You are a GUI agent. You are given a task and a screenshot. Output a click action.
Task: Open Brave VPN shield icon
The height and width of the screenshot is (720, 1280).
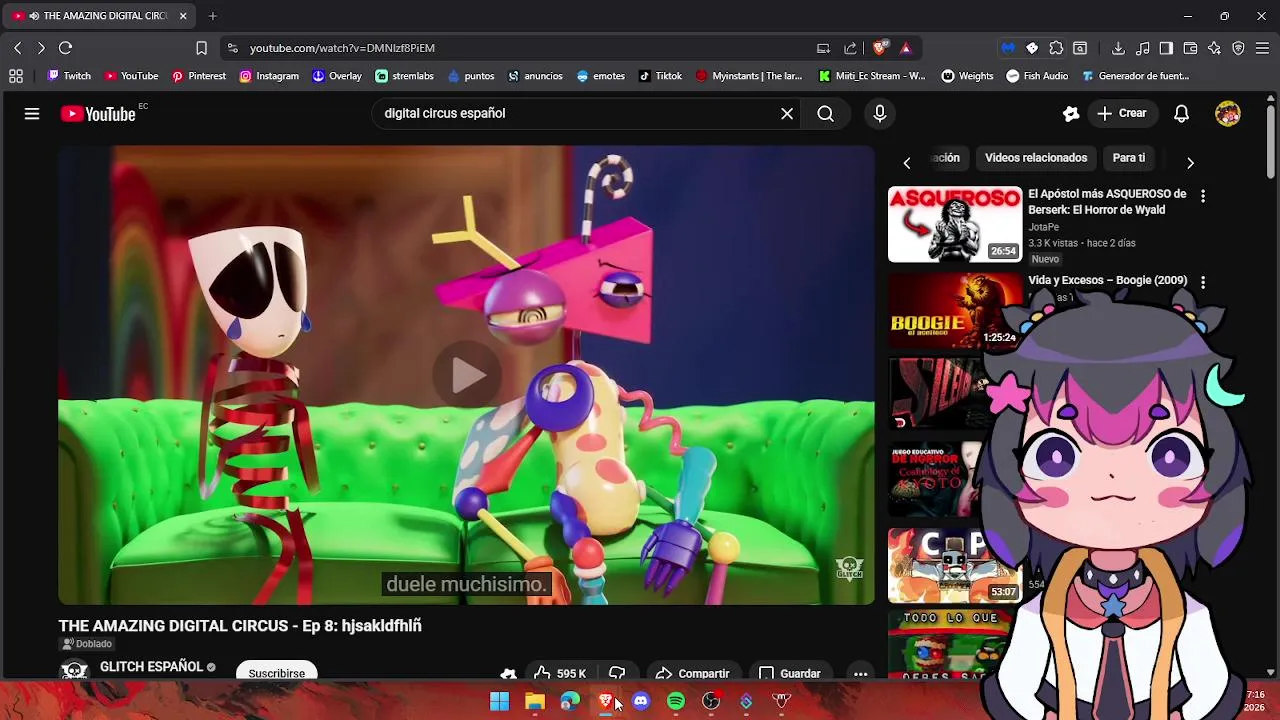tap(1238, 48)
